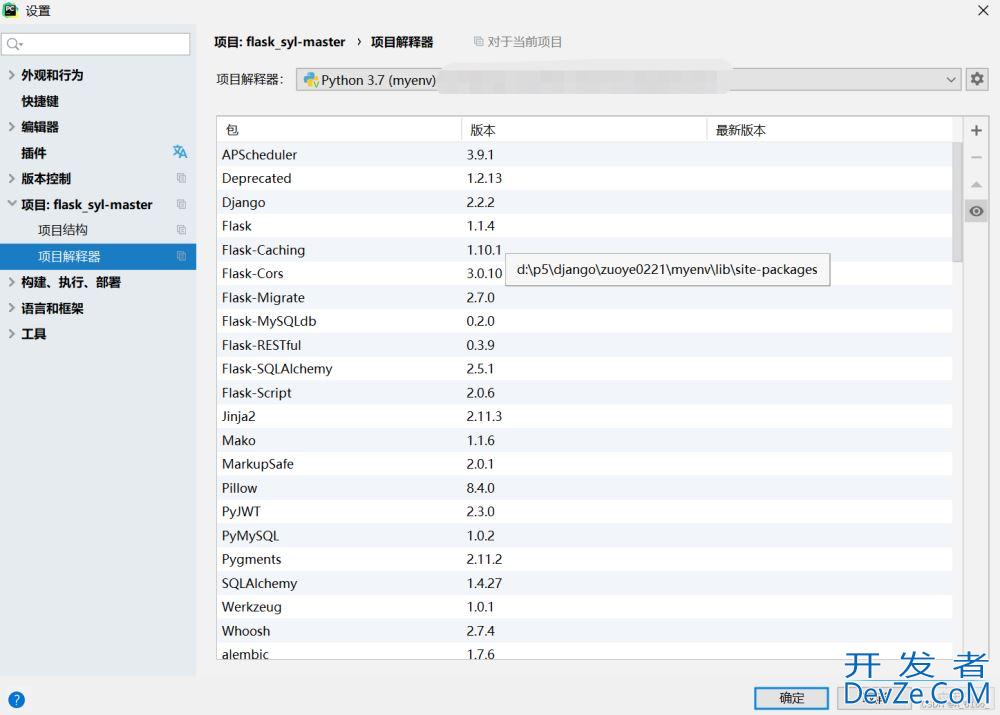Install a package with the plus button
Screen dimensions: 1000x715
click(x=976, y=131)
